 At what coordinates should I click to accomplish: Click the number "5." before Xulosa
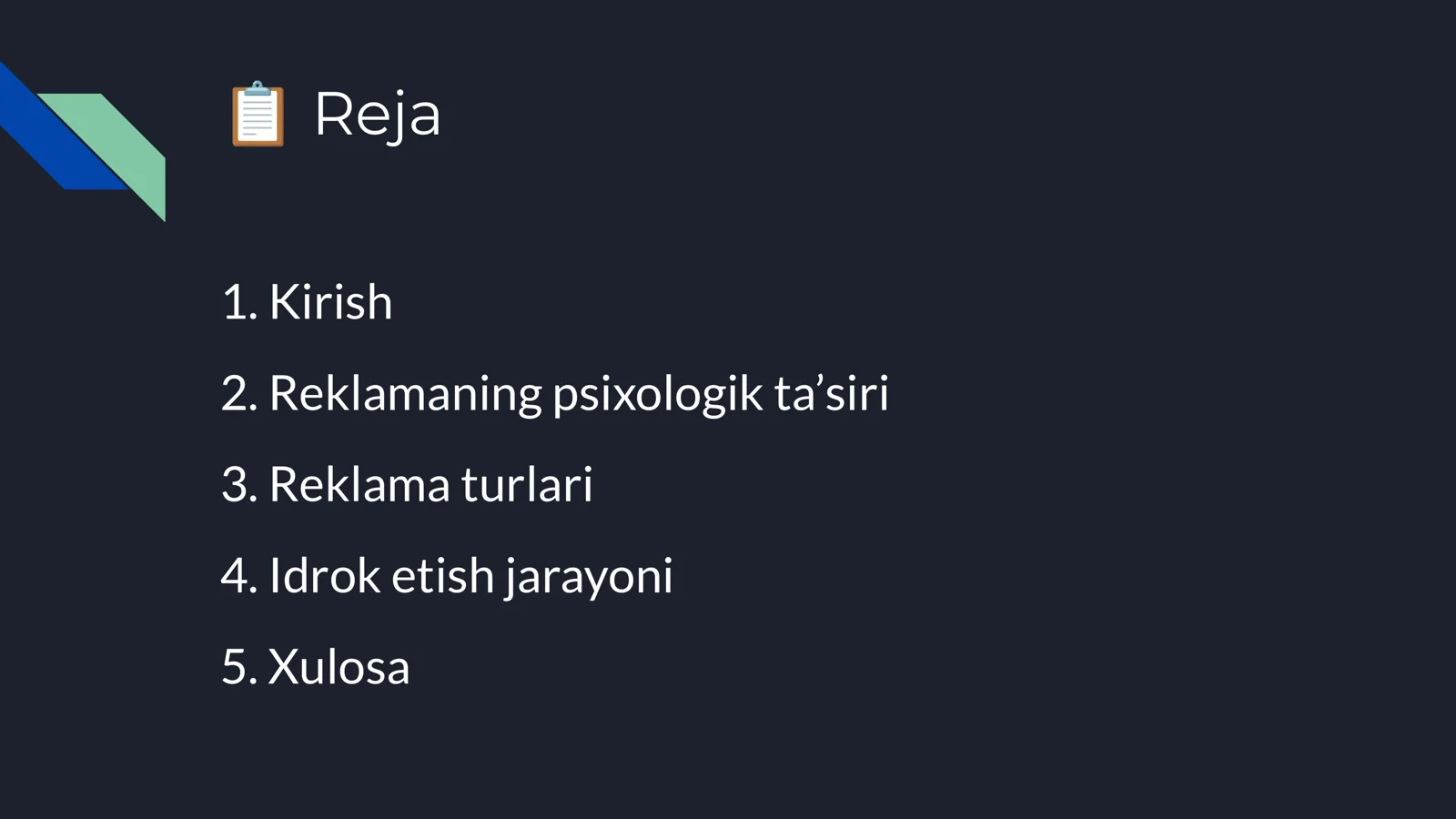pyautogui.click(x=239, y=666)
